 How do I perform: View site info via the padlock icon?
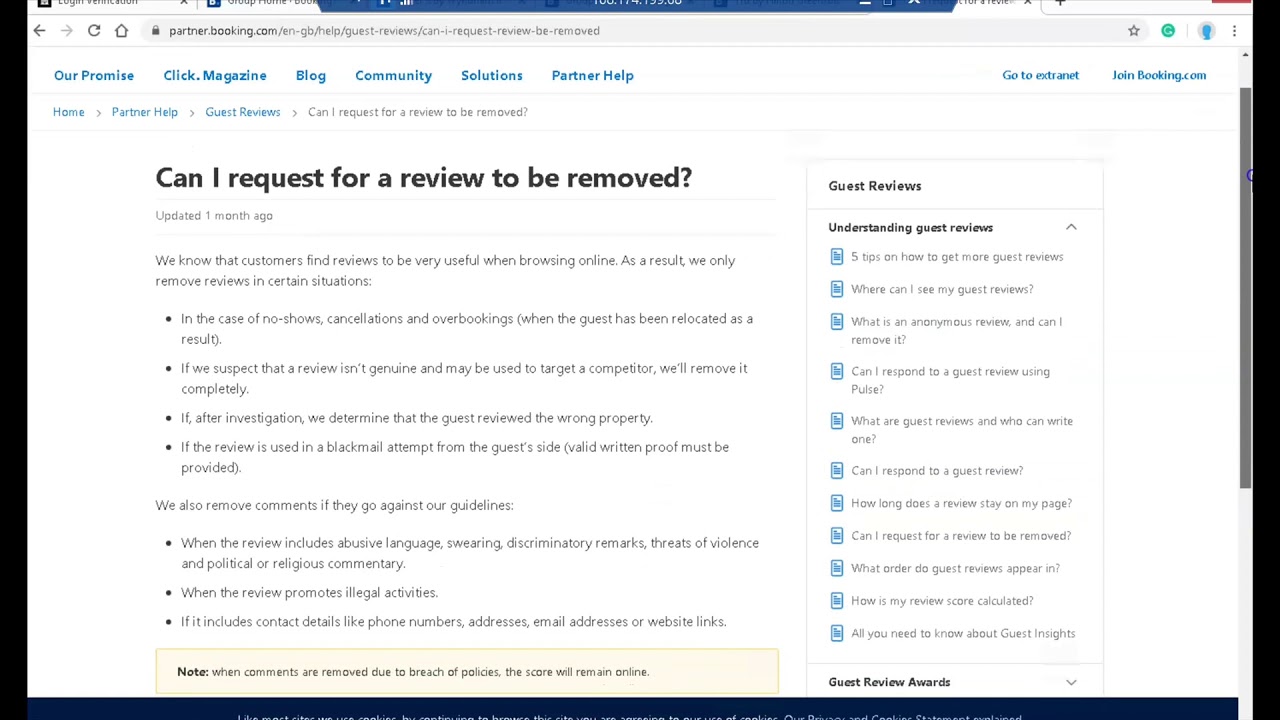tap(155, 31)
